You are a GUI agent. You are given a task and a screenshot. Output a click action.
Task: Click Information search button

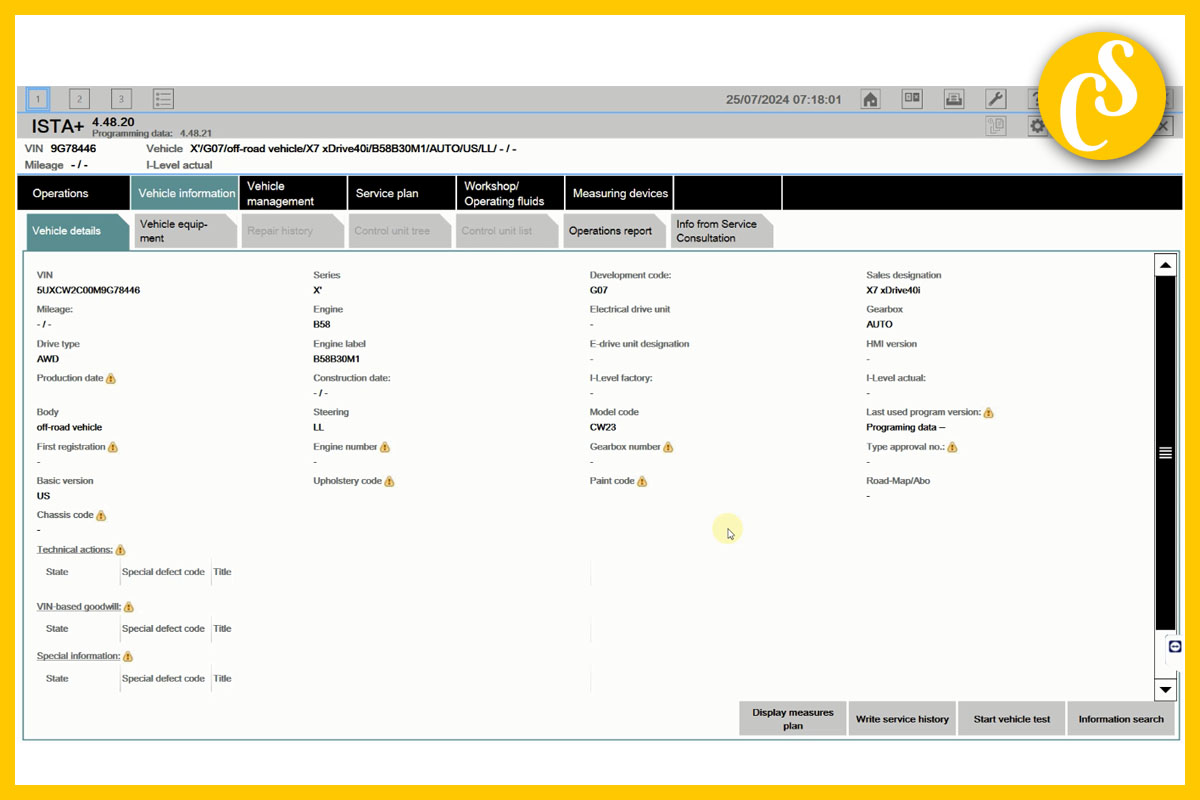coord(1121,719)
